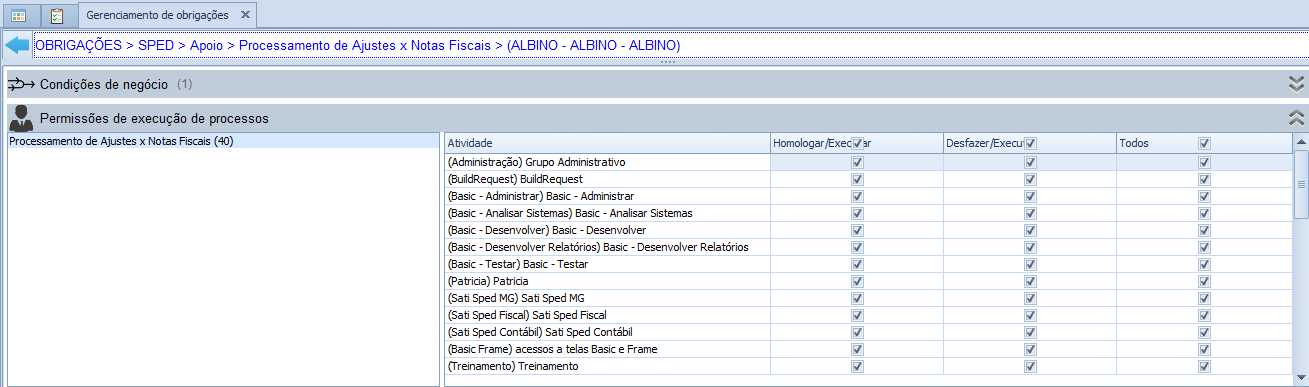
Task: Uncheck Todos for Sati Sped Fiscal row
Action: 1204,315
